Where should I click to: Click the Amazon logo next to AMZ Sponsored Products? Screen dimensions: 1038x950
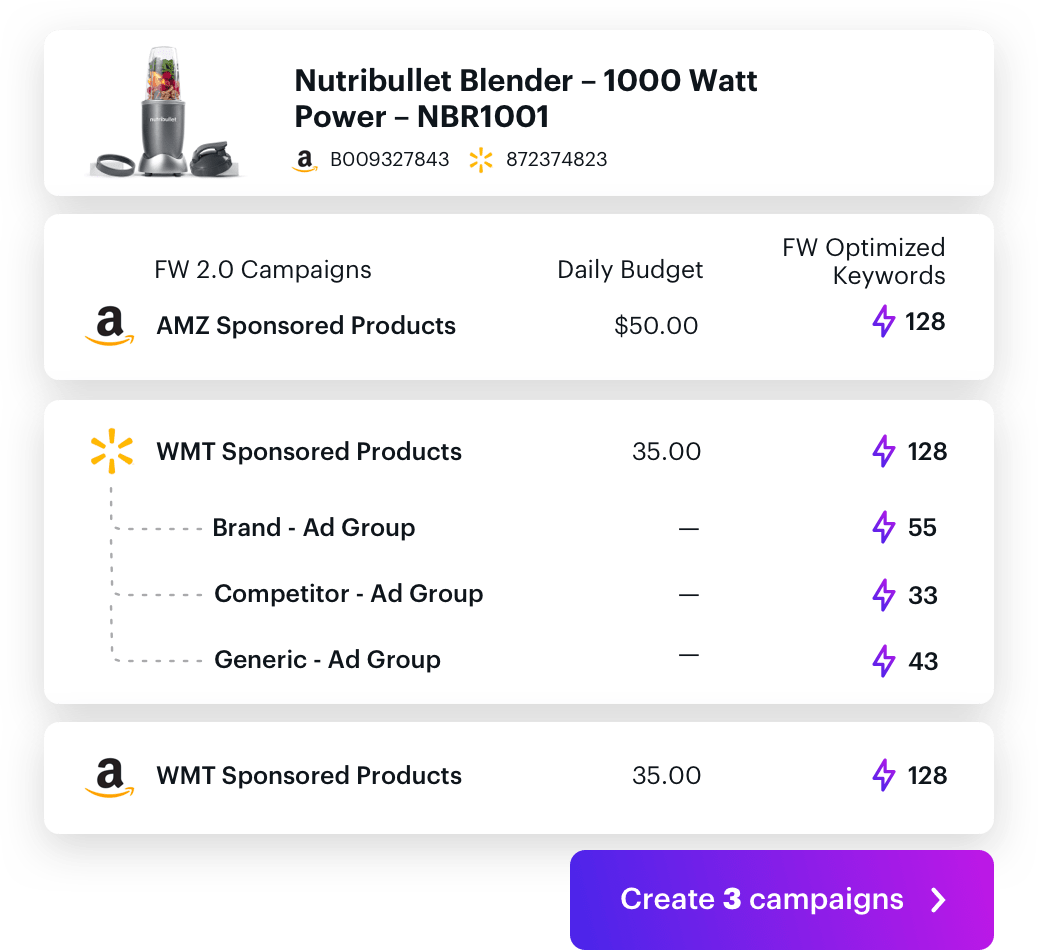point(110,326)
